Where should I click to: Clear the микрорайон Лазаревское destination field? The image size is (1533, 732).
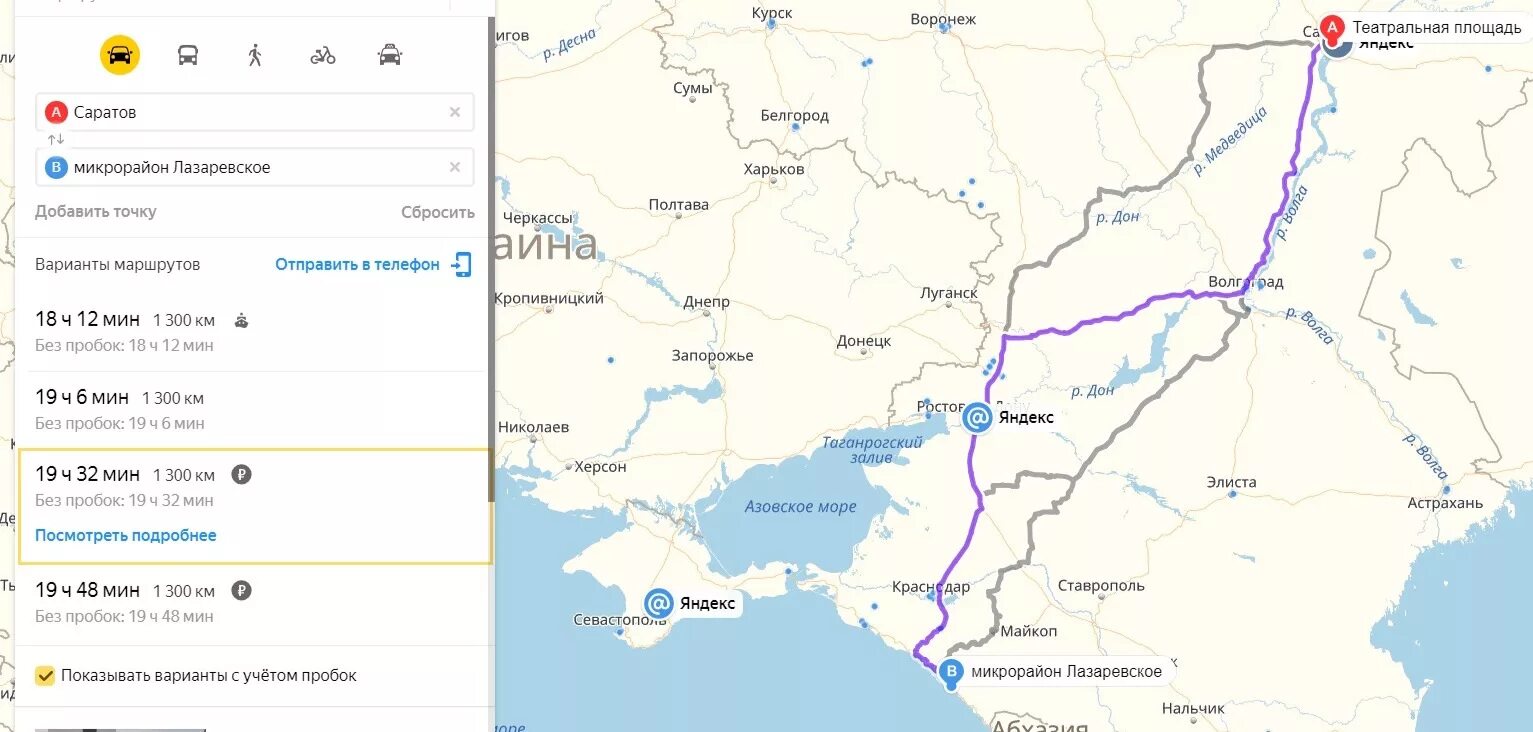(x=455, y=167)
